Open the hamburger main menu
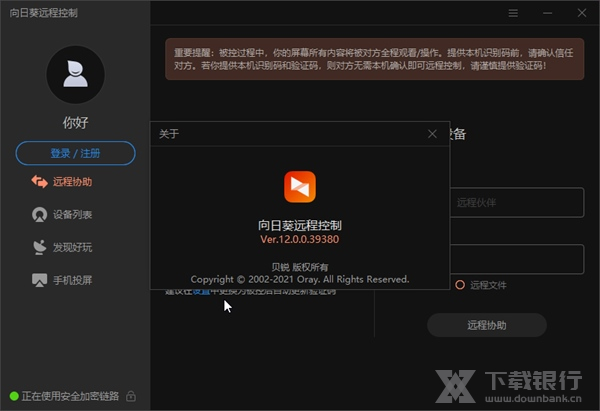 point(513,14)
